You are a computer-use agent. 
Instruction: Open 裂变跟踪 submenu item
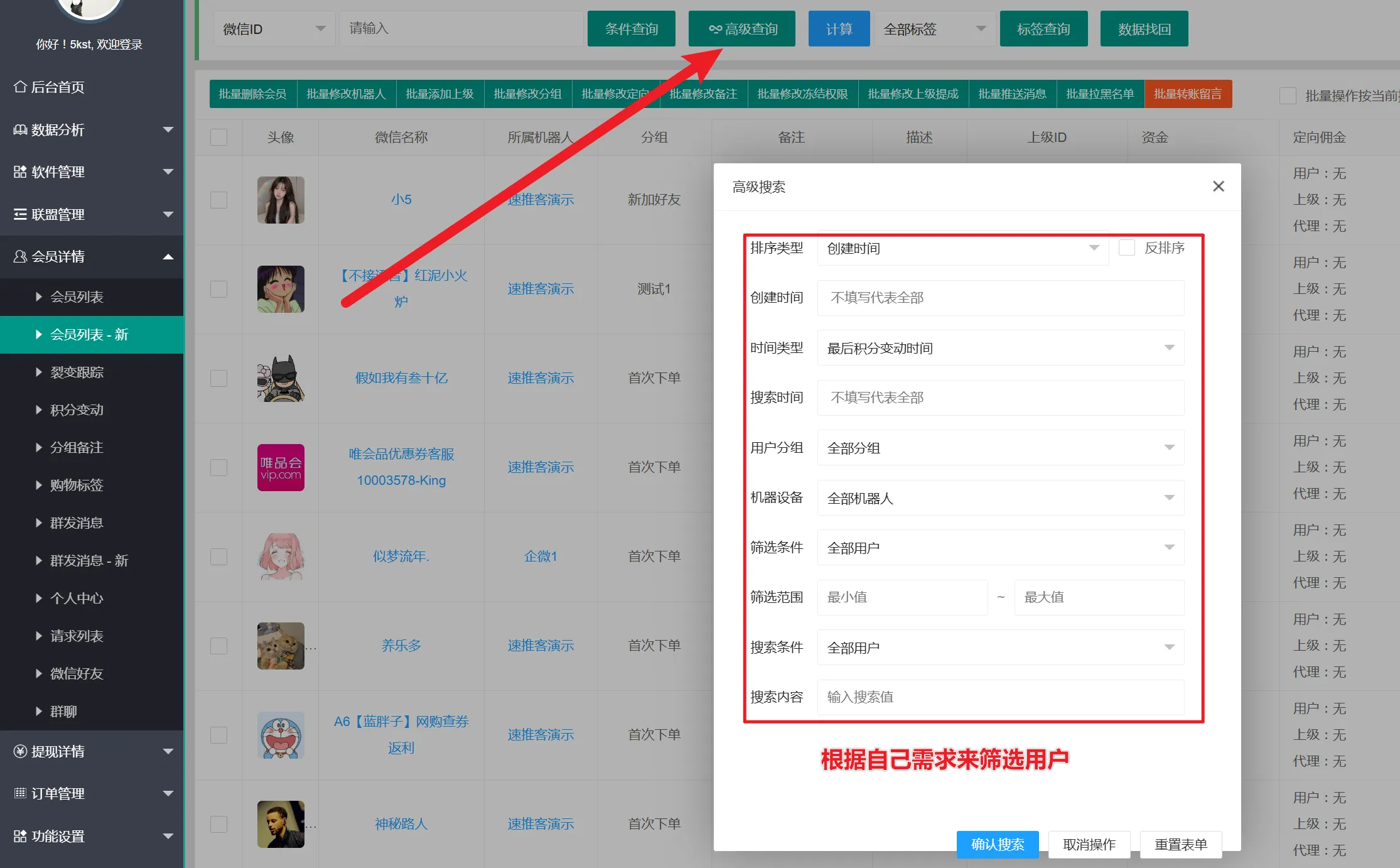(92, 372)
